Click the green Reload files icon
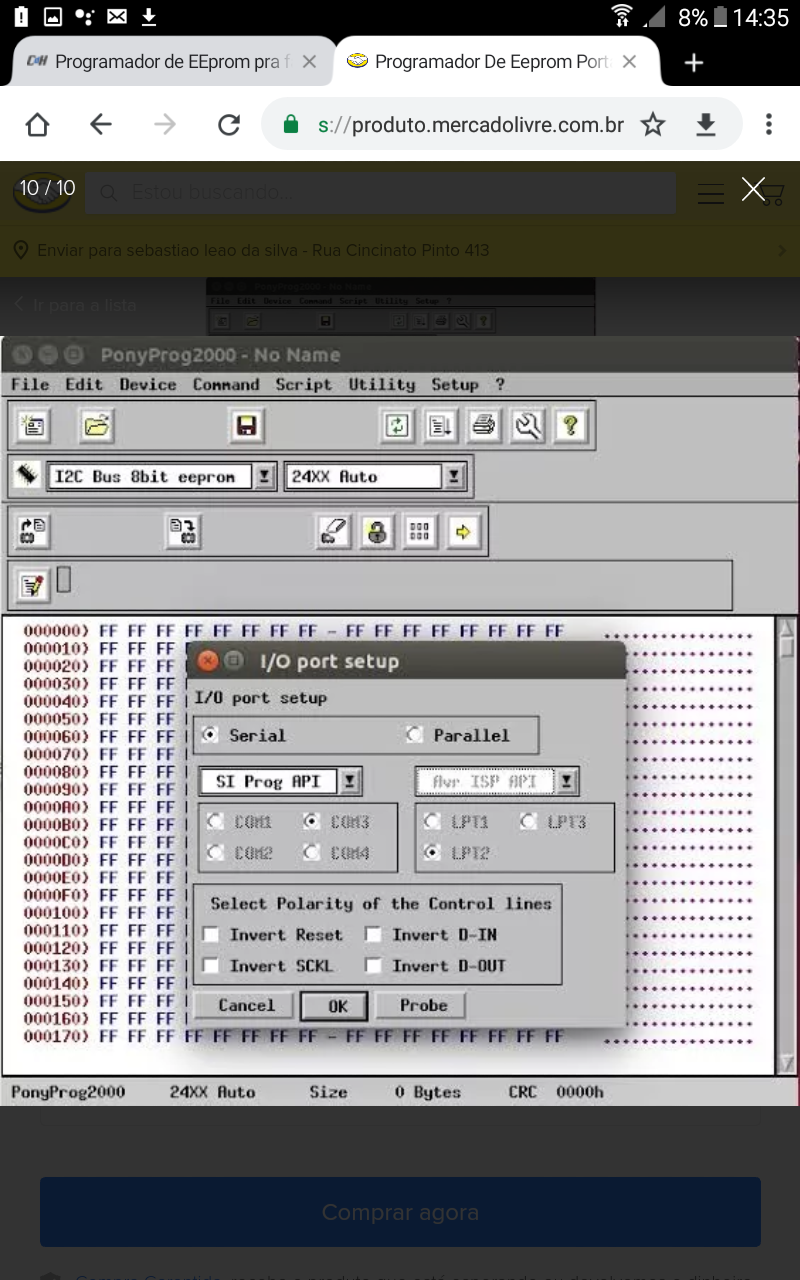Image resolution: width=800 pixels, height=1280 pixels. click(397, 427)
